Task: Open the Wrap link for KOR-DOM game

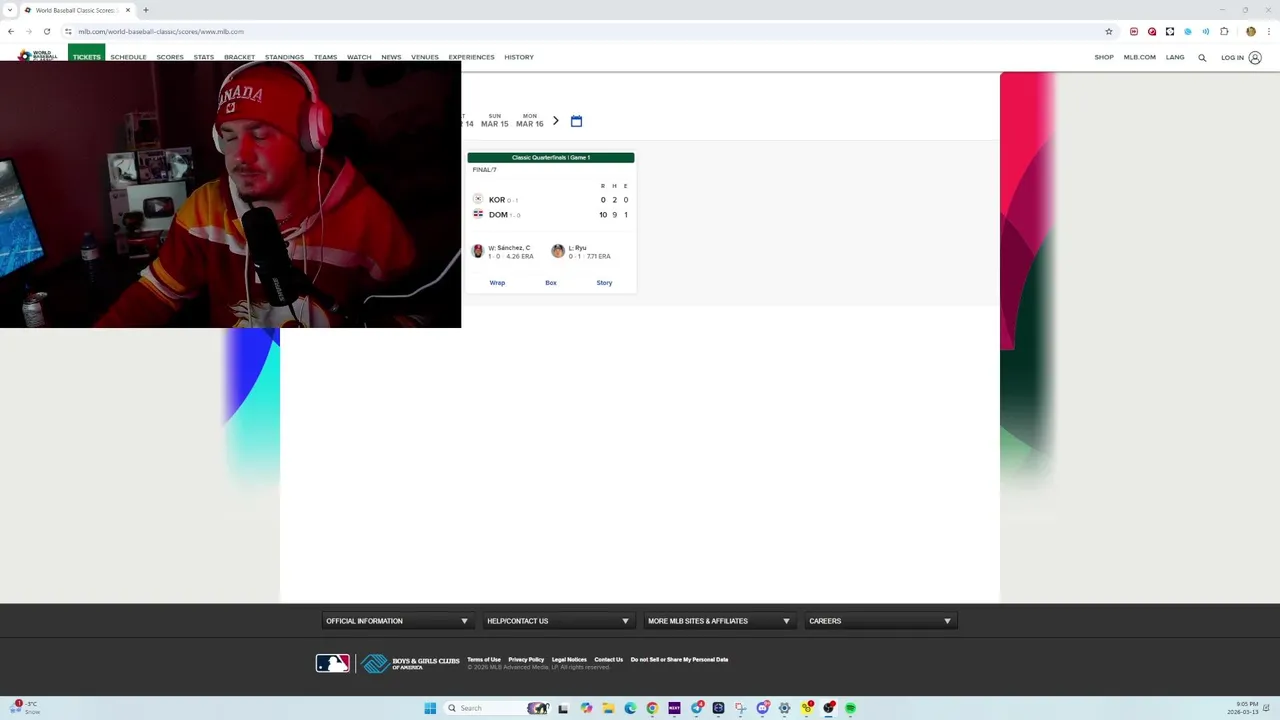Action: point(497,283)
